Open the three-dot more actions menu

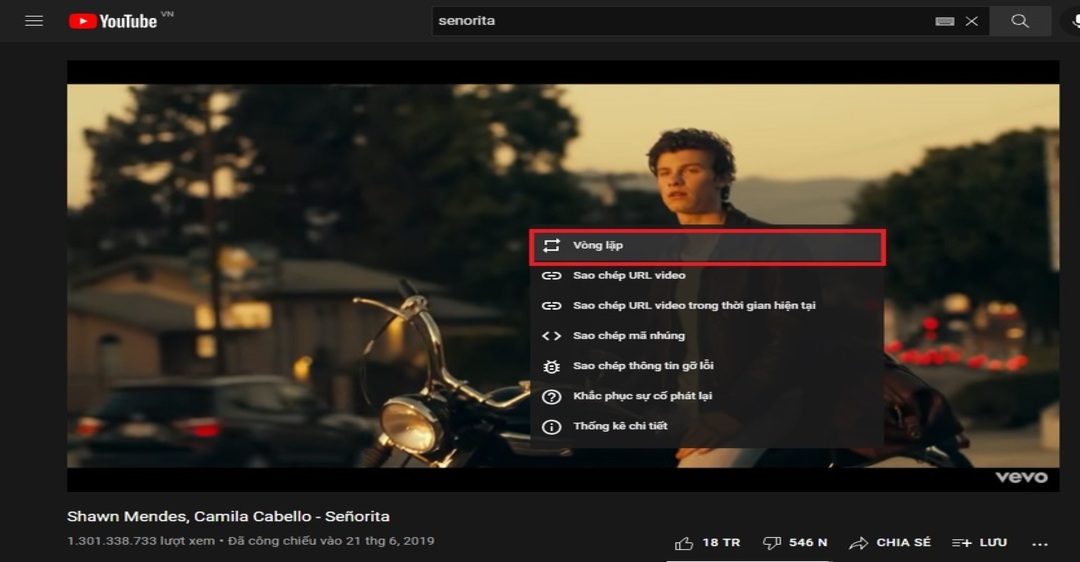1040,544
